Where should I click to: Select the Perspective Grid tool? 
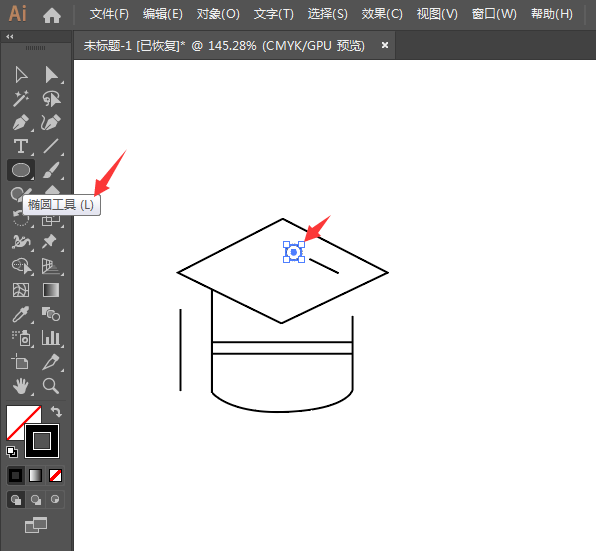click(51, 266)
